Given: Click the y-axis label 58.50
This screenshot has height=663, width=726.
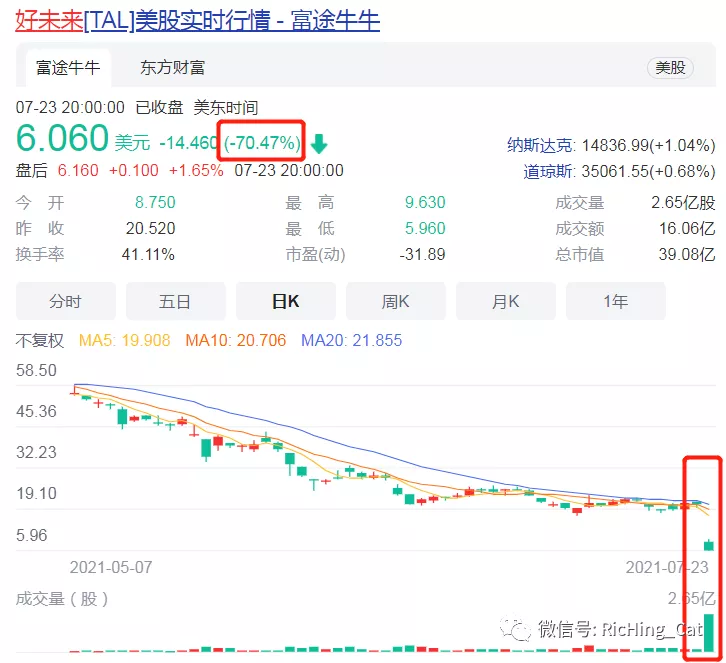Looking at the screenshot, I should coord(36,370).
